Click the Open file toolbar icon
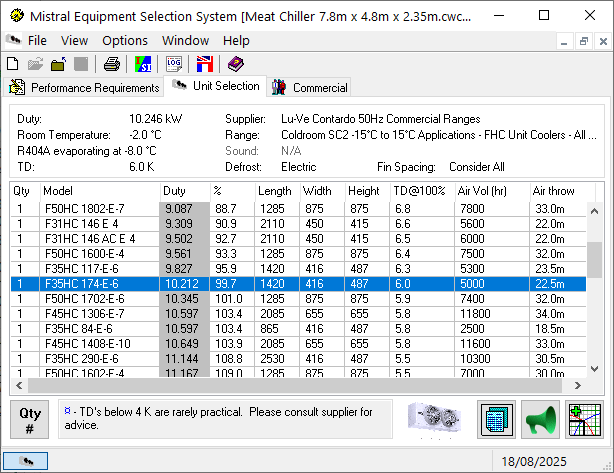 [35, 64]
